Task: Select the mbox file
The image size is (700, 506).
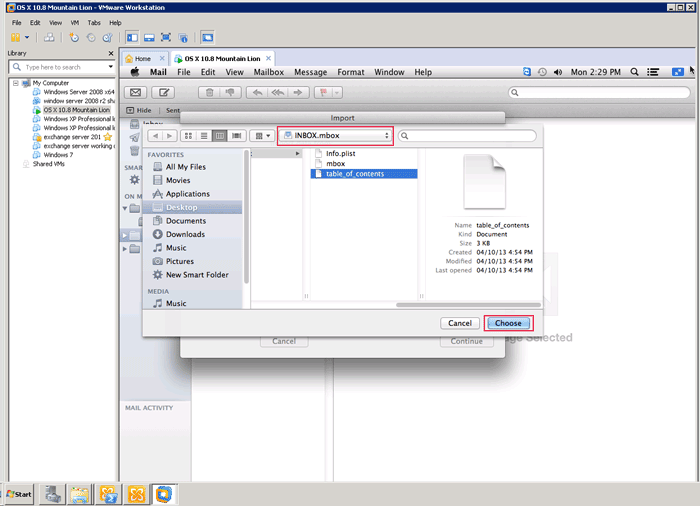Action: (335, 163)
